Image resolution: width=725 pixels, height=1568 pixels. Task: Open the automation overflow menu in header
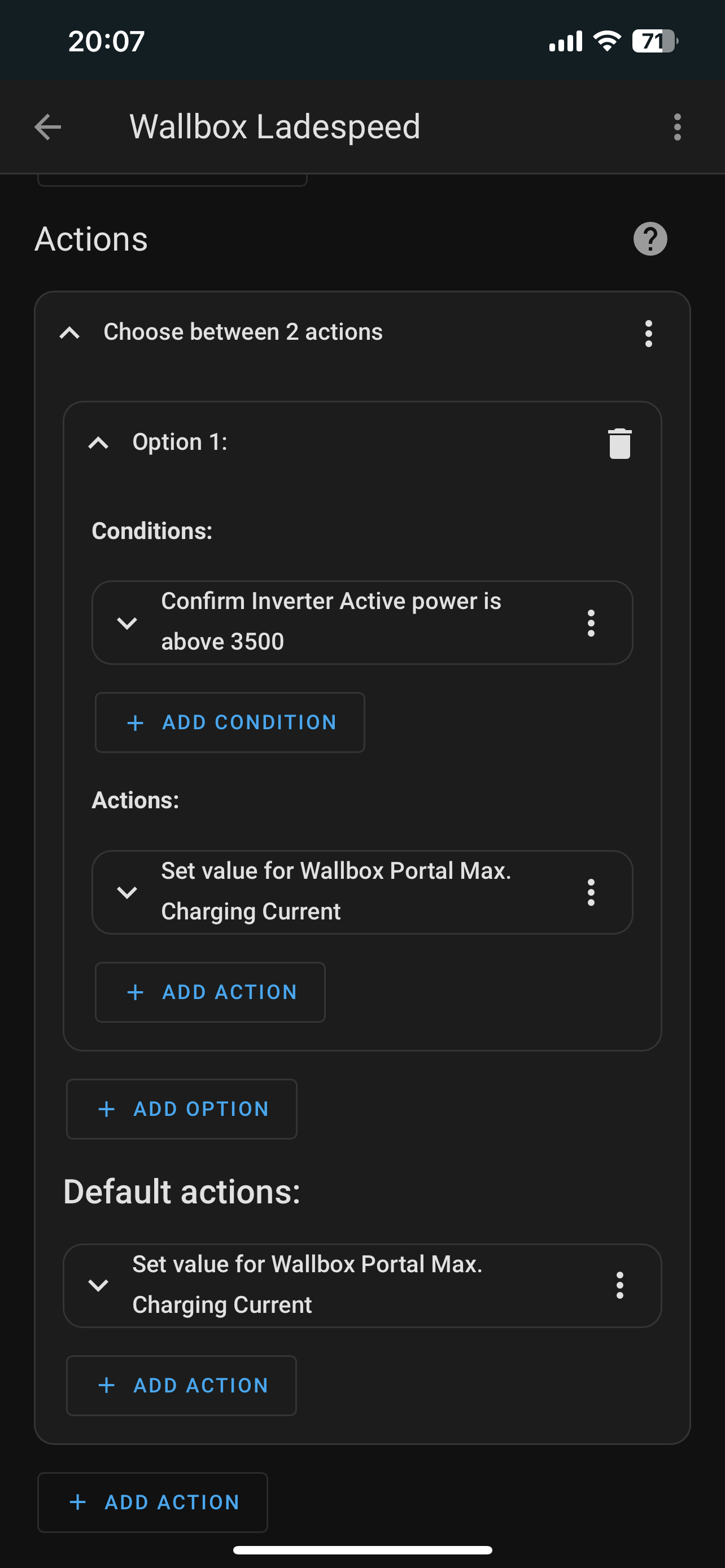pyautogui.click(x=677, y=127)
